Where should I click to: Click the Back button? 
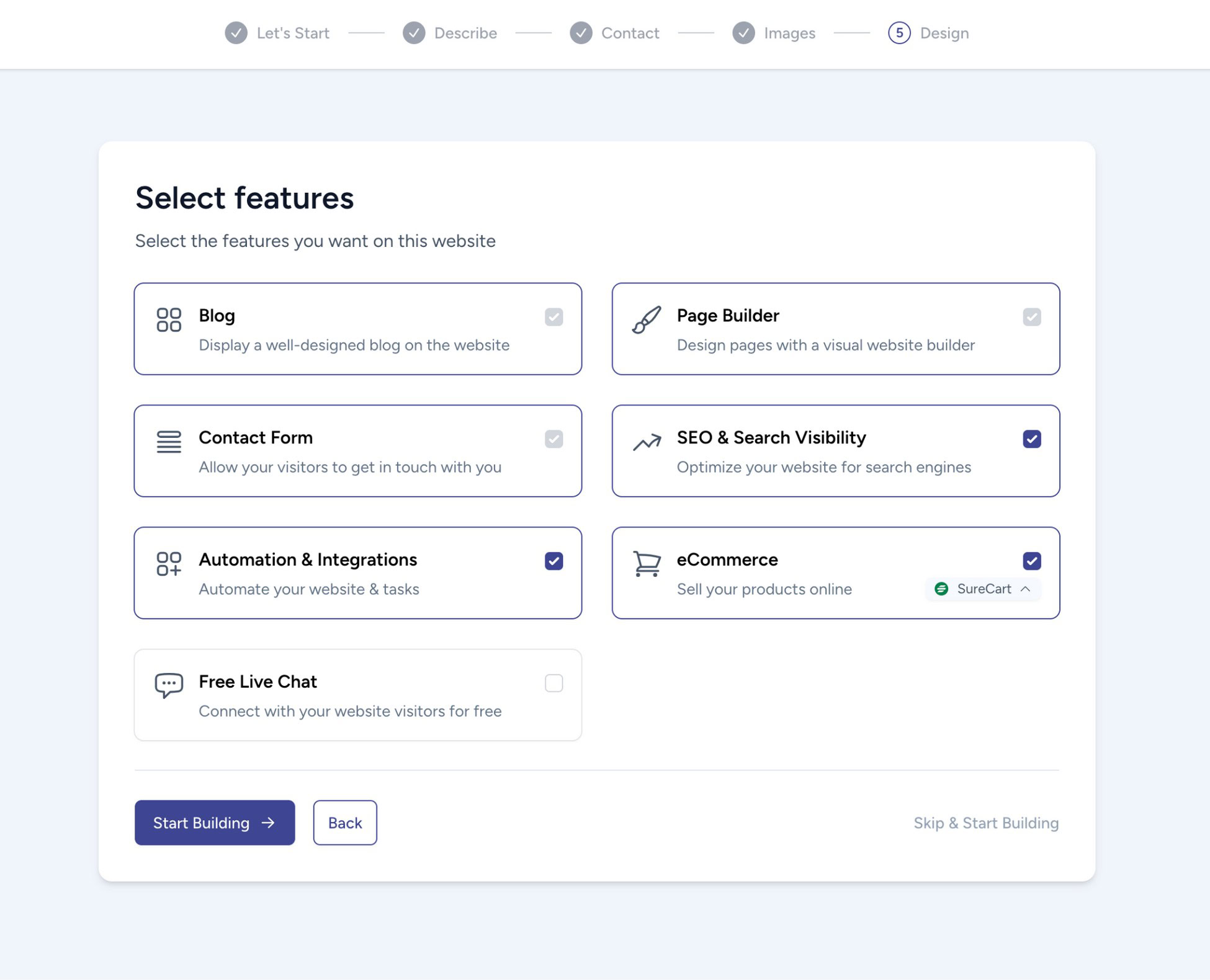pyautogui.click(x=345, y=823)
